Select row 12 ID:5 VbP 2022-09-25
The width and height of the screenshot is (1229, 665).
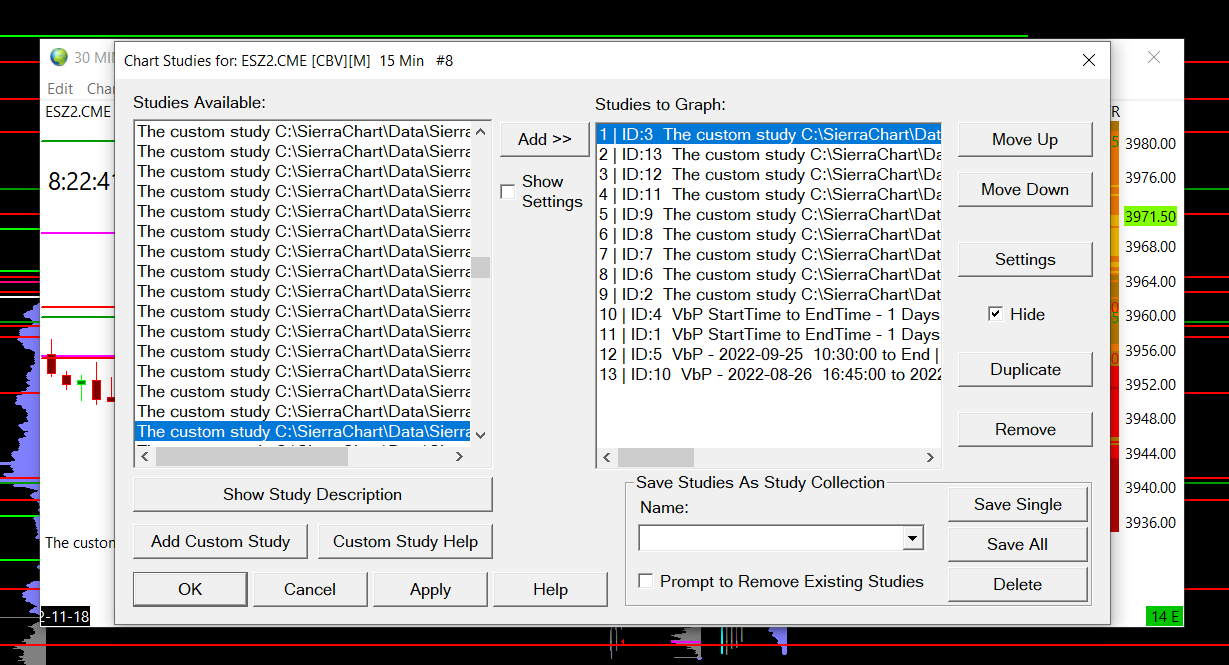point(769,355)
